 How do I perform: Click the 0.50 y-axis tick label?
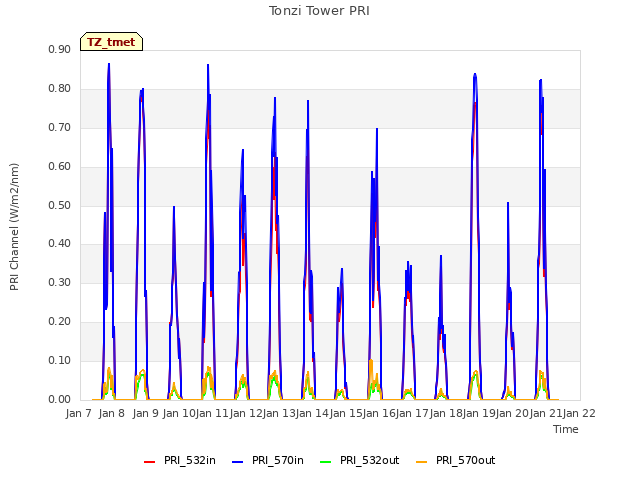60,205
